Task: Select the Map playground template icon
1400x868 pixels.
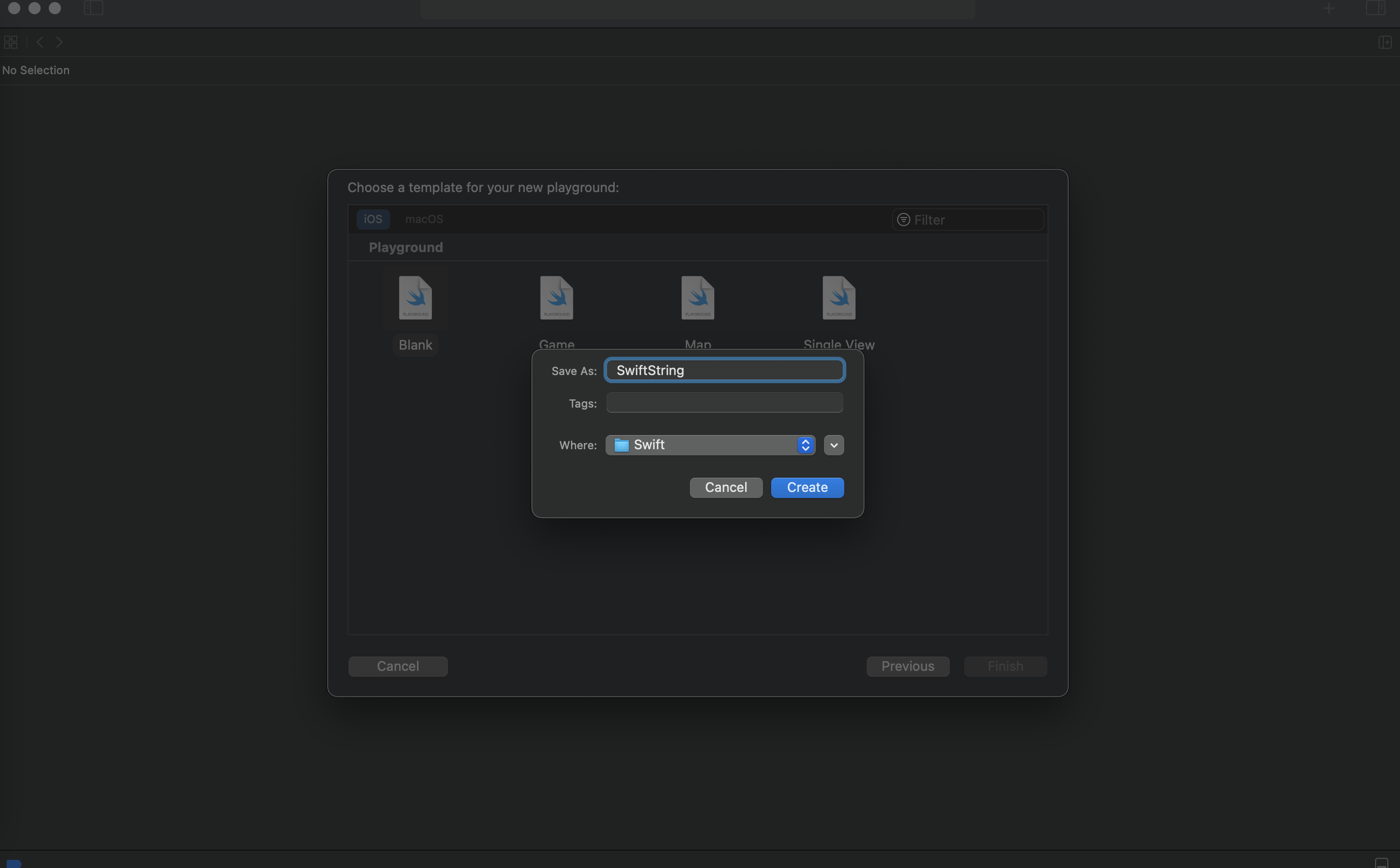Action: [697, 298]
